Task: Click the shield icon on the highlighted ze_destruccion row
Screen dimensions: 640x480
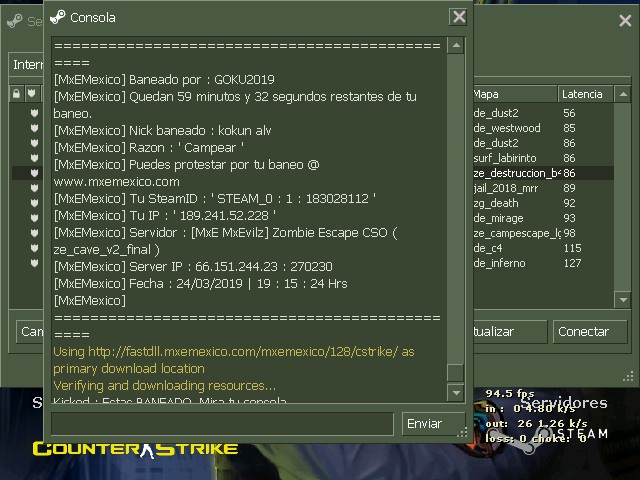Action: (34, 173)
